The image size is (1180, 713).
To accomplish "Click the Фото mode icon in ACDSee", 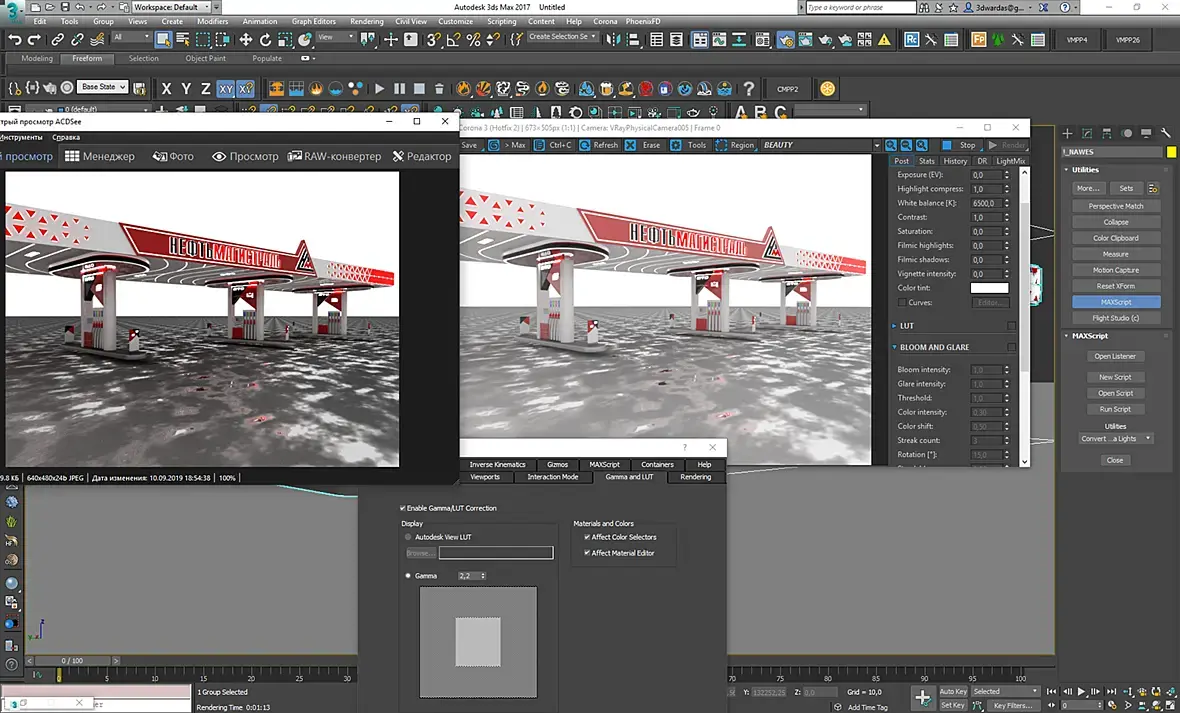I will (x=159, y=156).
